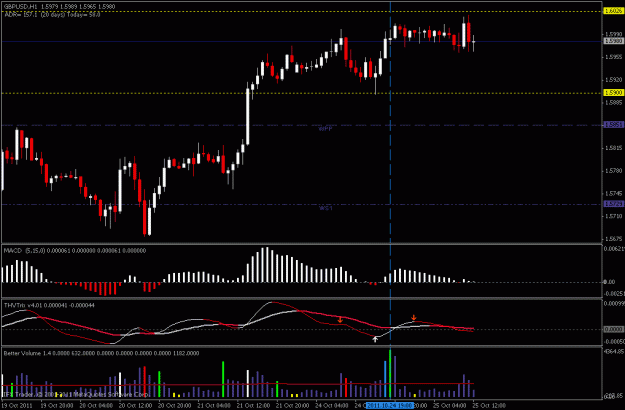The height and width of the screenshot is (410, 625).
Task: Click the yellow 1.6026 price label
Action: 614,11
